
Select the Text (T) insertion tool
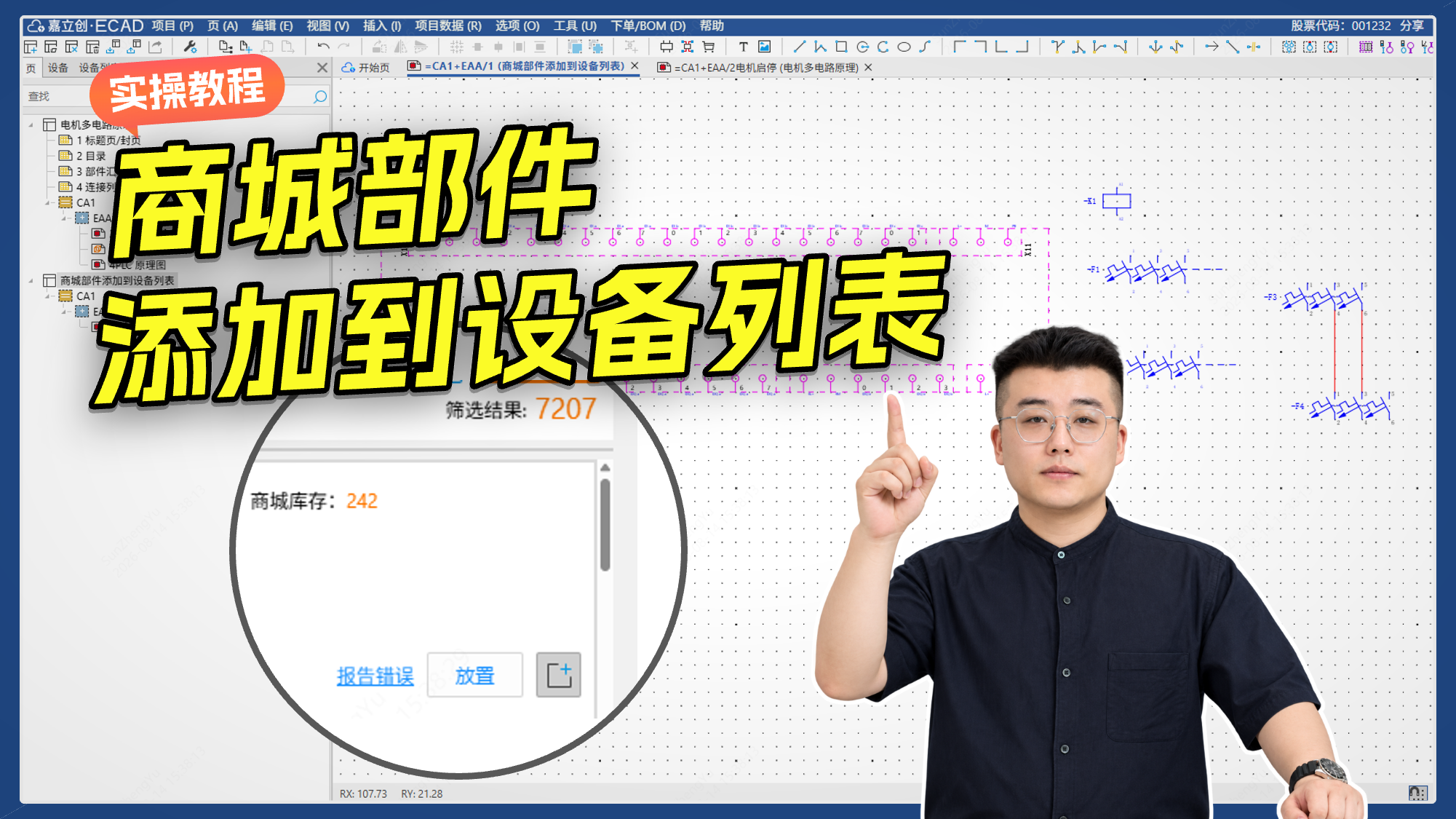(x=743, y=47)
